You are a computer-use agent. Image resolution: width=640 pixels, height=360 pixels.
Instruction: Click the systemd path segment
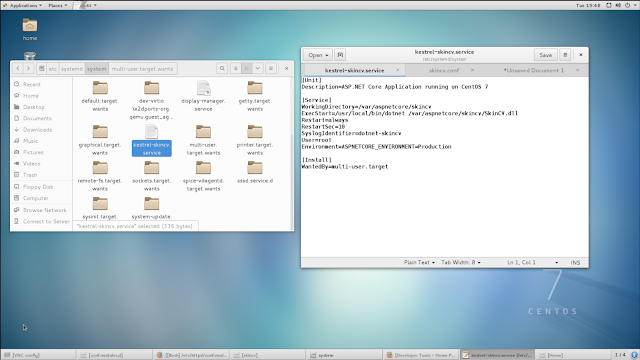pos(72,69)
